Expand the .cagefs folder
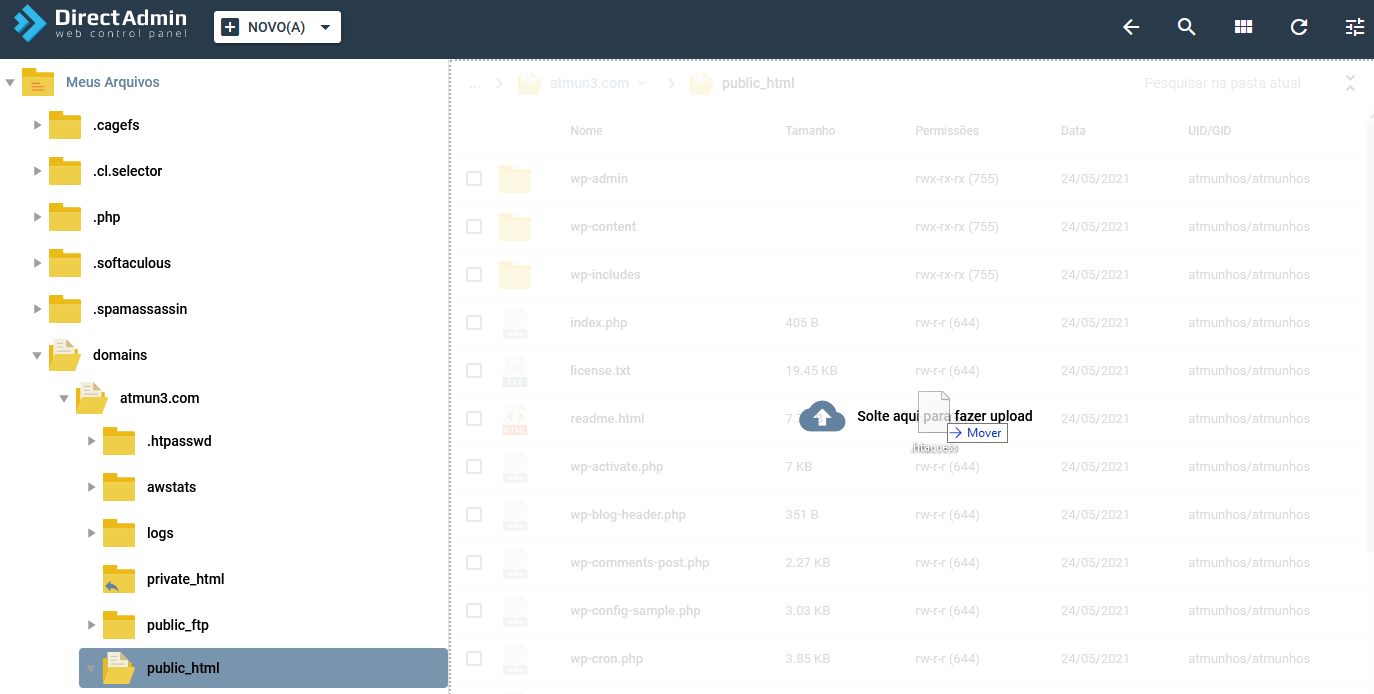Image resolution: width=1374 pixels, height=694 pixels. [37, 125]
